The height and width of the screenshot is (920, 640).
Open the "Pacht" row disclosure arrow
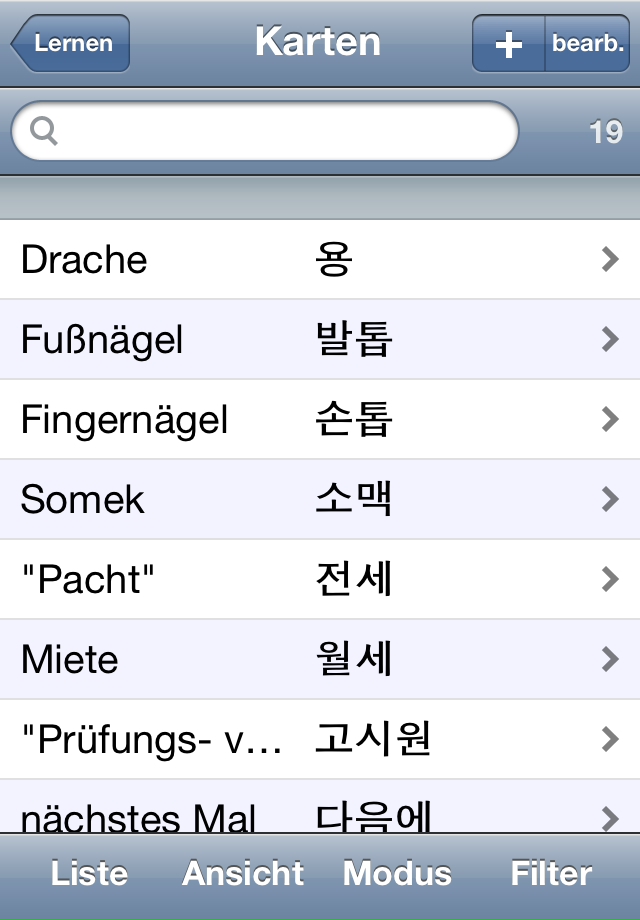pyautogui.click(x=610, y=580)
